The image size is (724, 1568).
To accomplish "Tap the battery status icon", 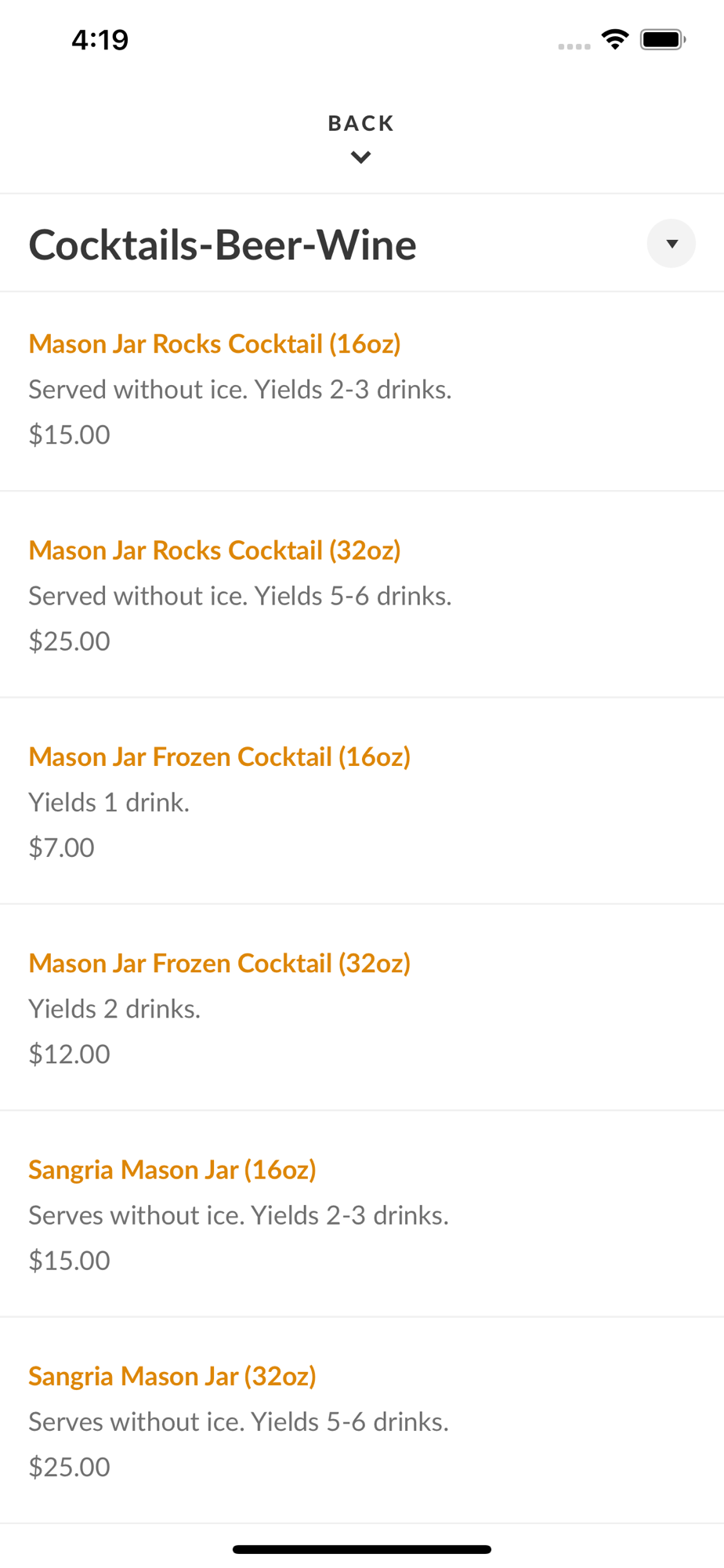I will [662, 39].
